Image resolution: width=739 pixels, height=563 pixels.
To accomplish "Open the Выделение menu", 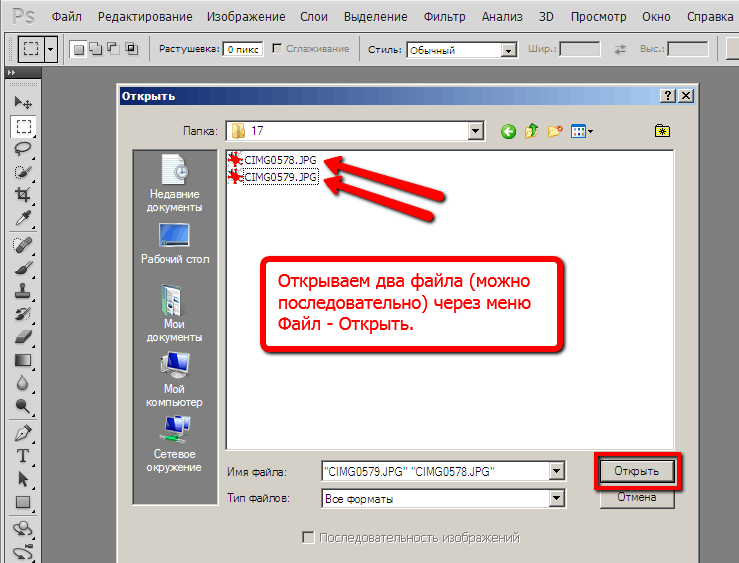I will 376,17.
